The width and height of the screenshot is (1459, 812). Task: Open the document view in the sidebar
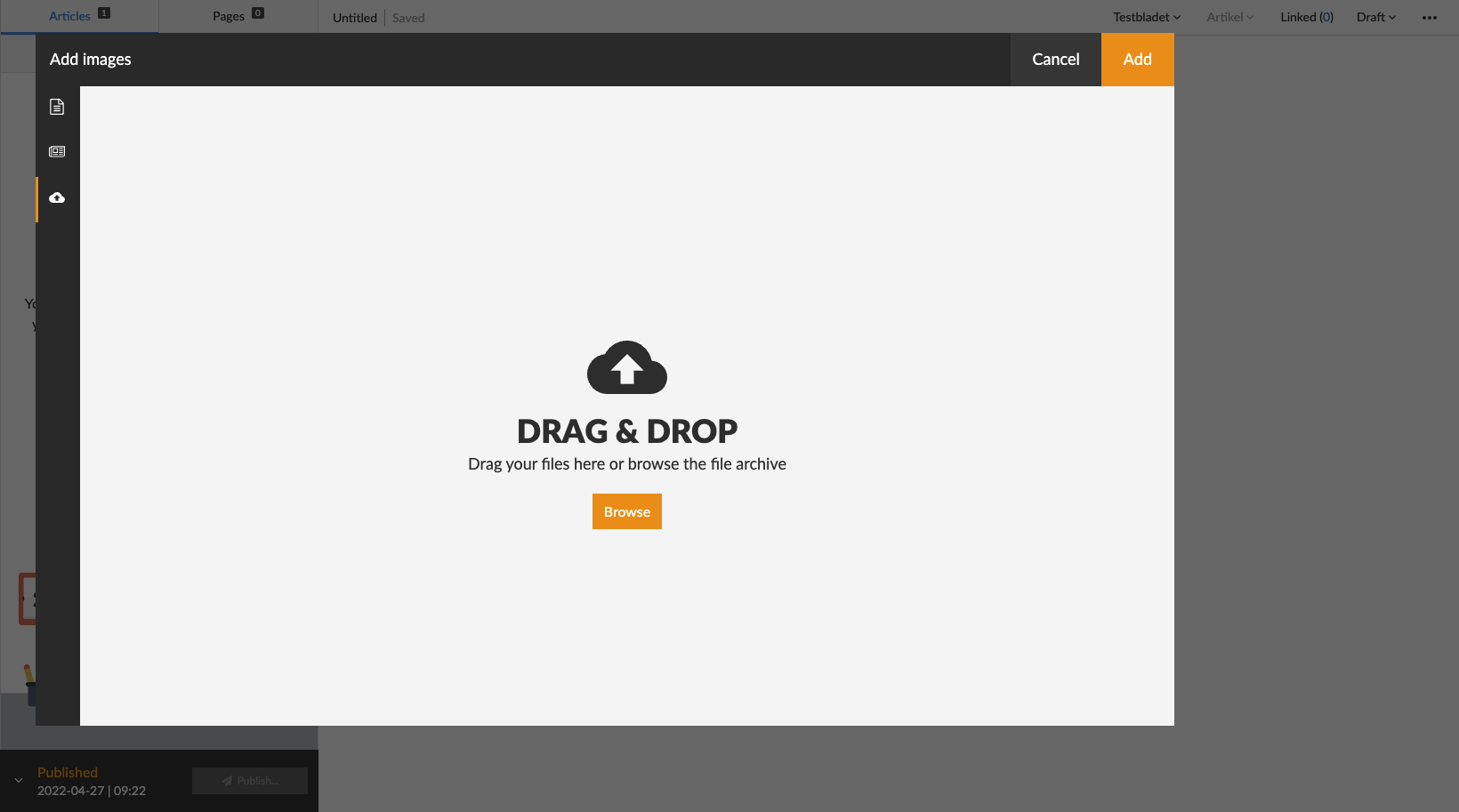57,106
